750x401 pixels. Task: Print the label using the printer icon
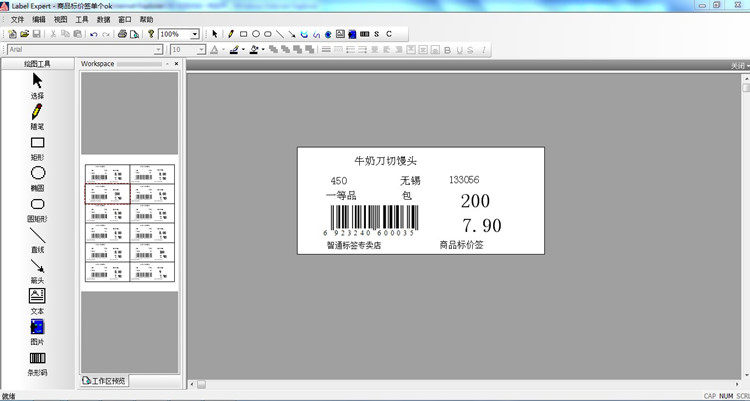[x=122, y=34]
